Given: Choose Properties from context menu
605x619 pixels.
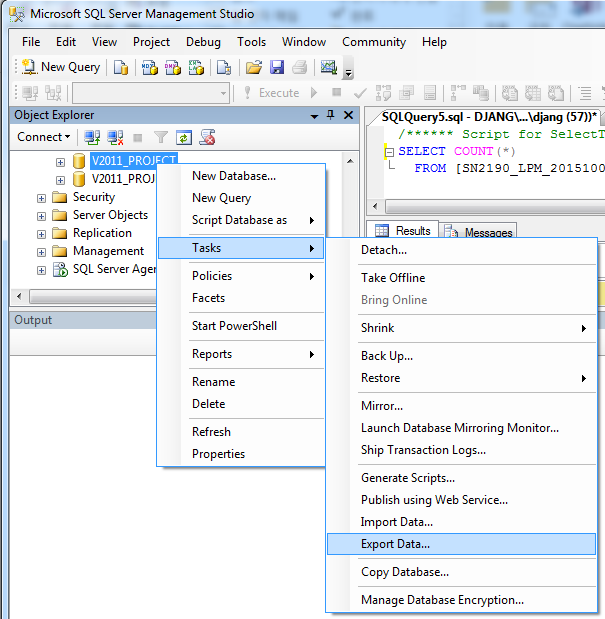Looking at the screenshot, I should coord(241,454).
